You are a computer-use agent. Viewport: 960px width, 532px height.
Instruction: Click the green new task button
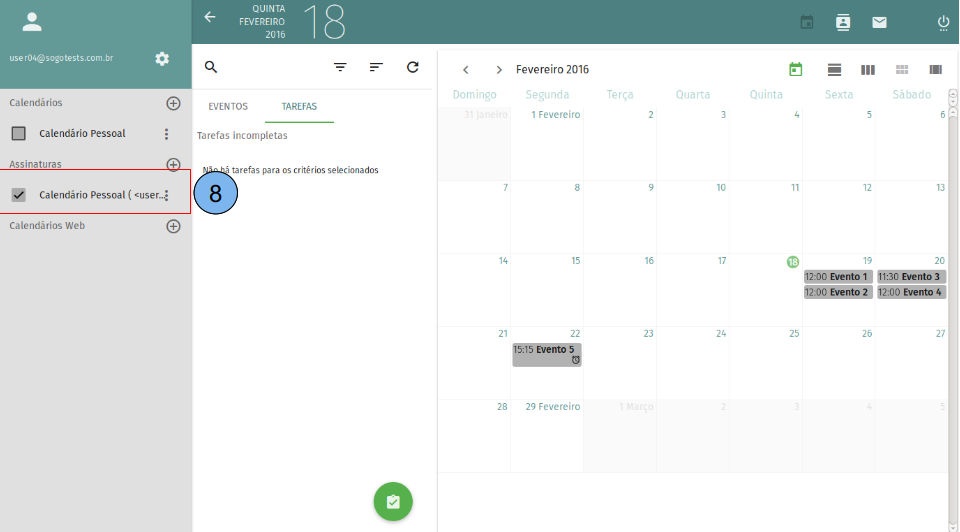click(x=393, y=501)
